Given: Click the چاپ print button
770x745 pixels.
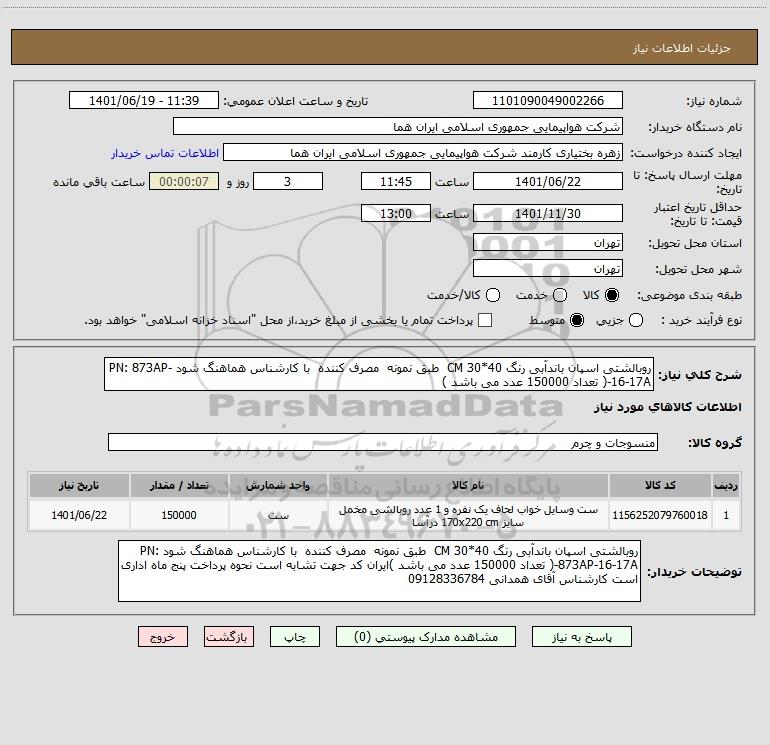Looking at the screenshot, I should click(295, 637).
